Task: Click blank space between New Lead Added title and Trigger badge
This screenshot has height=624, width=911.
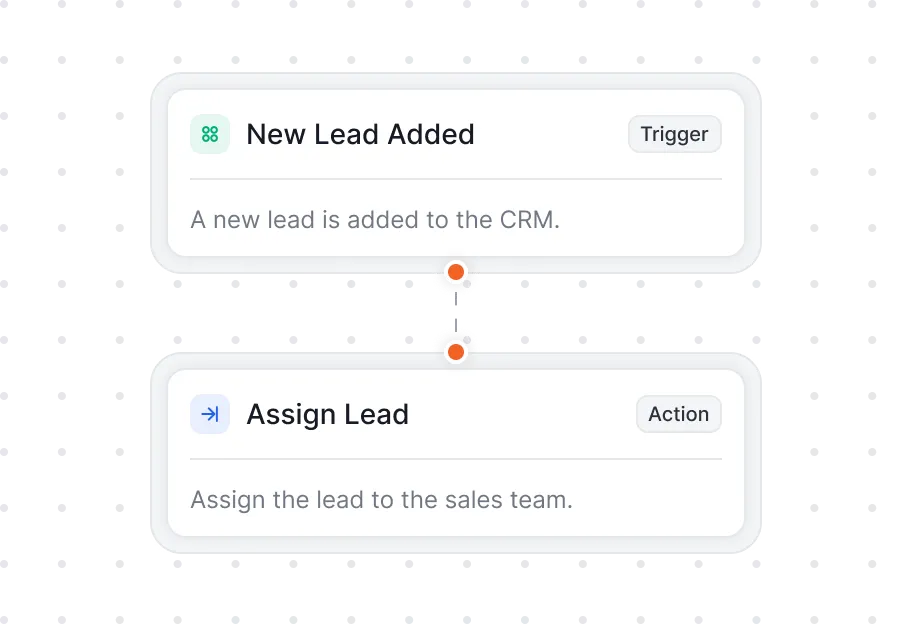Action: pos(550,134)
